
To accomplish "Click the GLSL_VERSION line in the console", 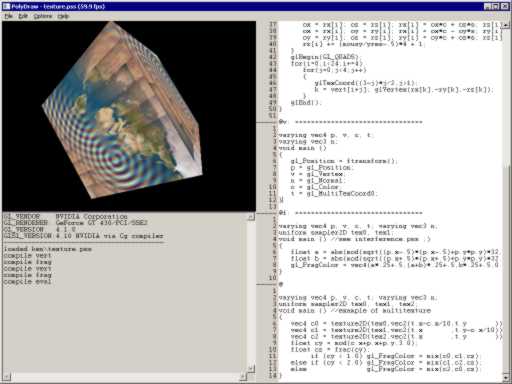I will pos(83,236).
